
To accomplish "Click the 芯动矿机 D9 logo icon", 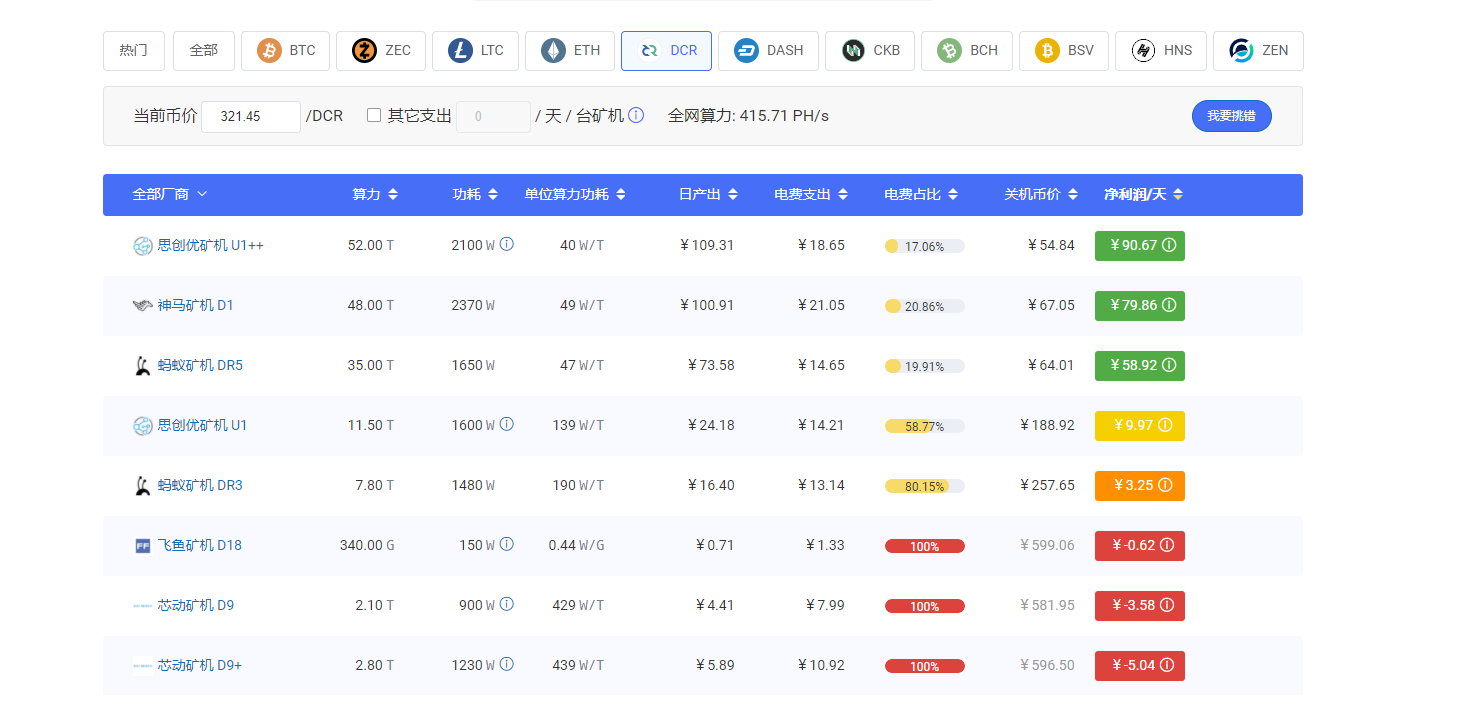I will click(143, 606).
